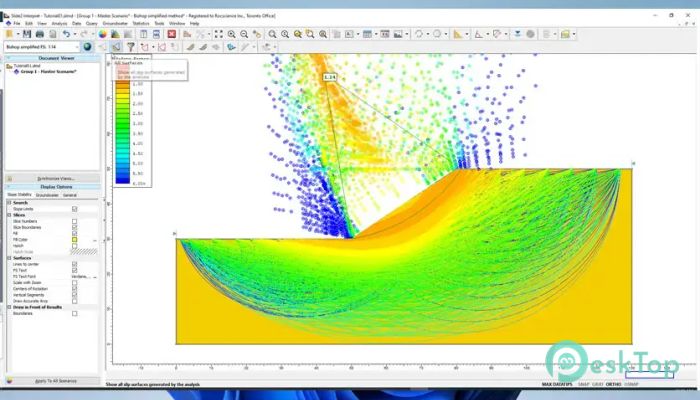Enable Scale with Zoom checkbox

[75, 283]
